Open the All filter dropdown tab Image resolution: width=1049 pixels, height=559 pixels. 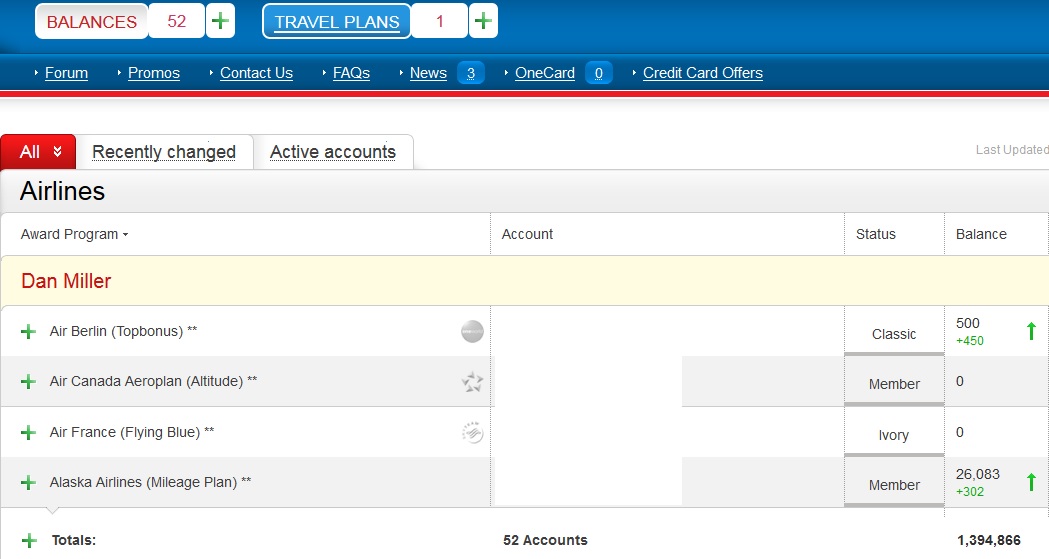pyautogui.click(x=39, y=152)
